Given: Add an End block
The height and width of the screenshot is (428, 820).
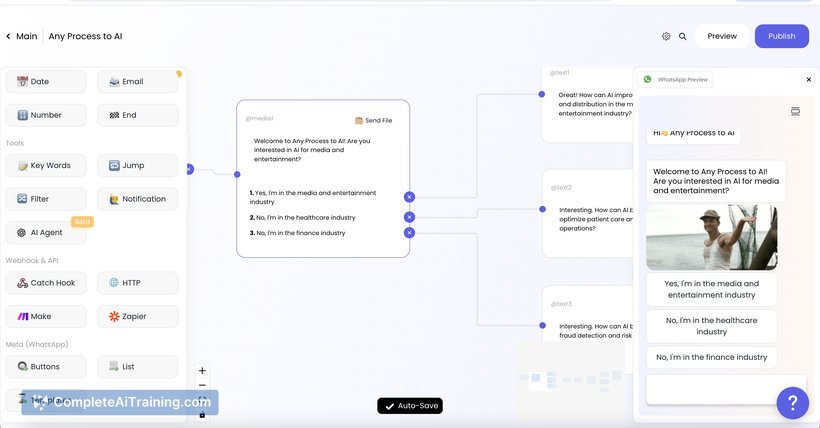Looking at the screenshot, I should [138, 115].
